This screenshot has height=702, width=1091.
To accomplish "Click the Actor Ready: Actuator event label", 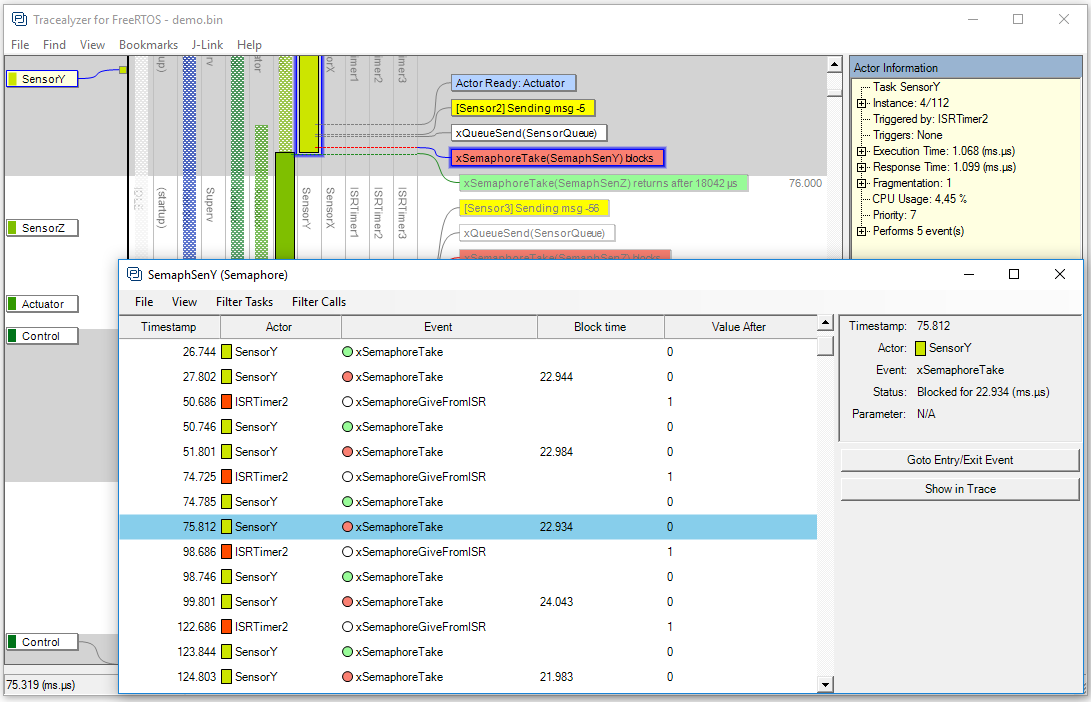I will click(x=513, y=83).
